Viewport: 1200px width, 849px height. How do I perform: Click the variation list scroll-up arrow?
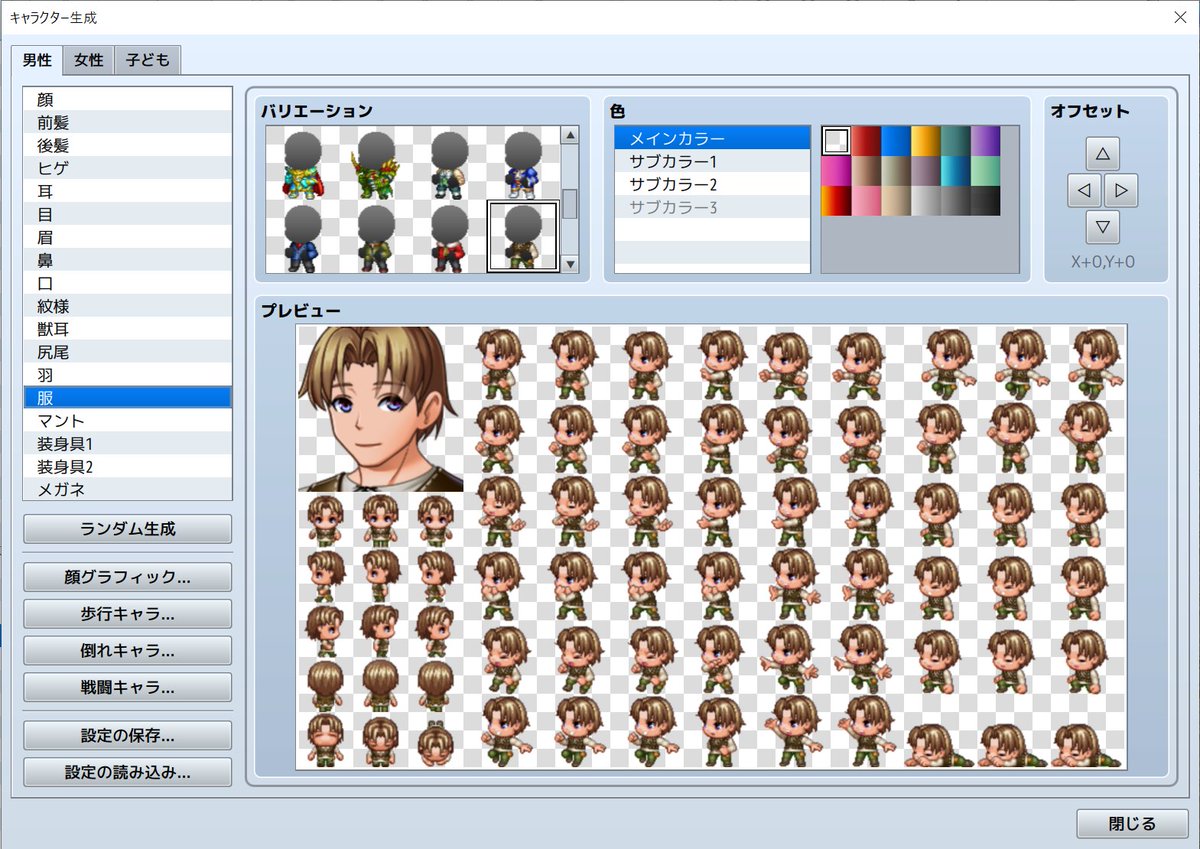pos(570,135)
